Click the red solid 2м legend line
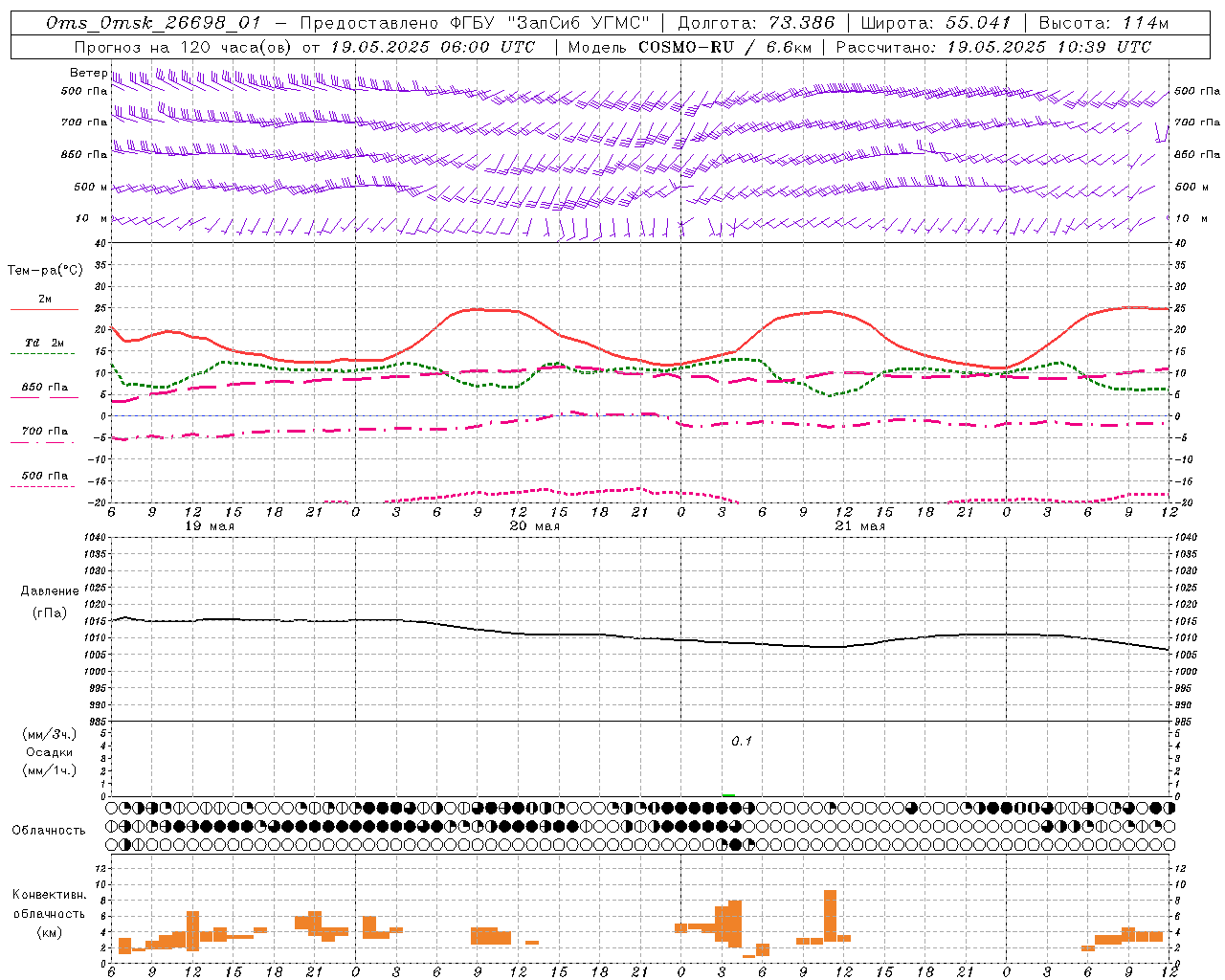The width and height of the screenshot is (1225, 980). (x=44, y=310)
